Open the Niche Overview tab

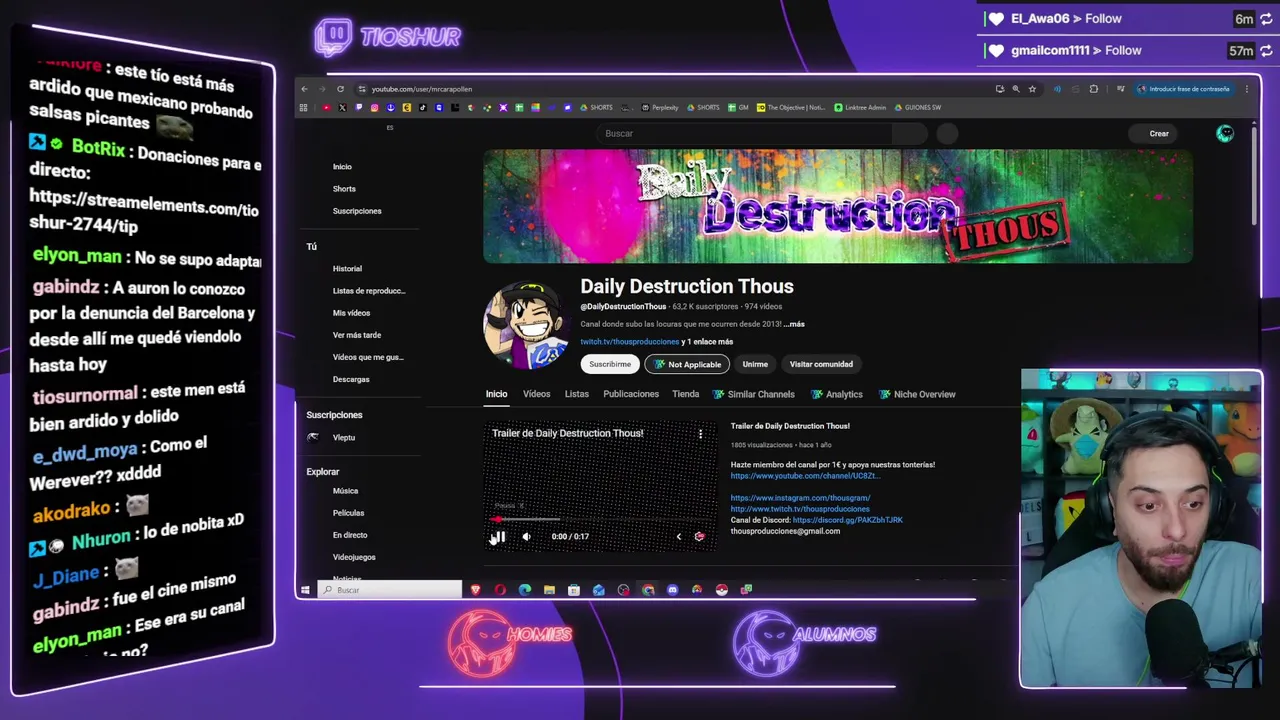[917, 394]
